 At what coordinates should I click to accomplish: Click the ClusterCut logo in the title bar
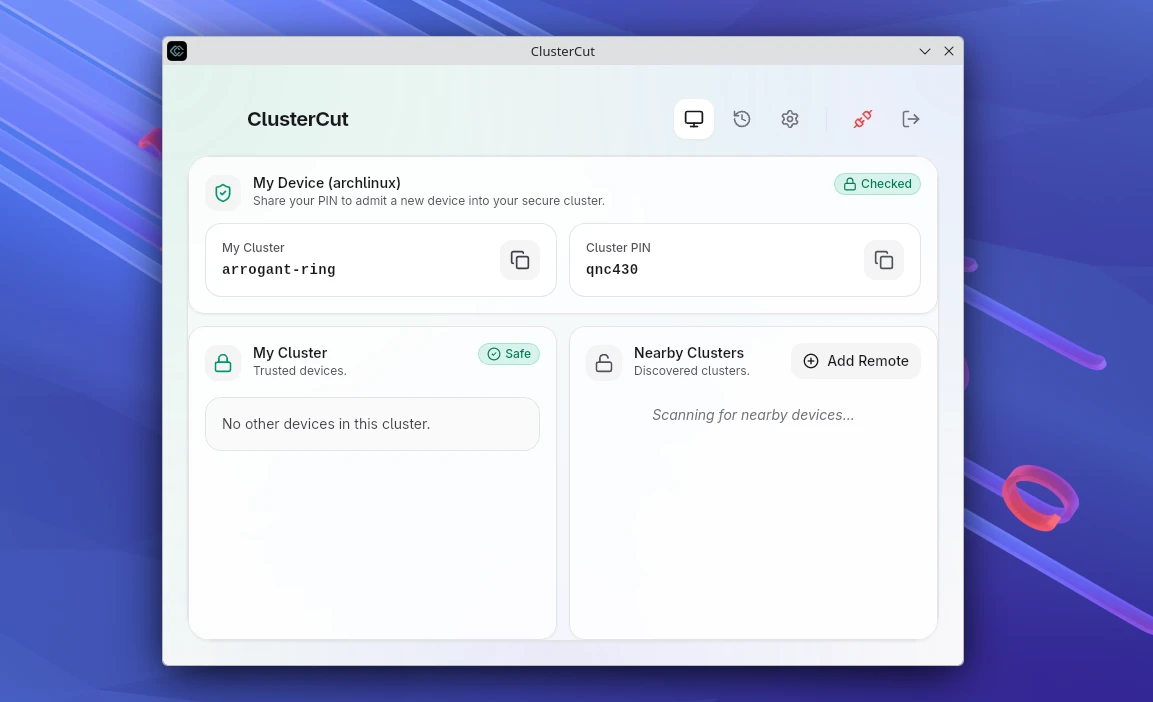click(177, 51)
